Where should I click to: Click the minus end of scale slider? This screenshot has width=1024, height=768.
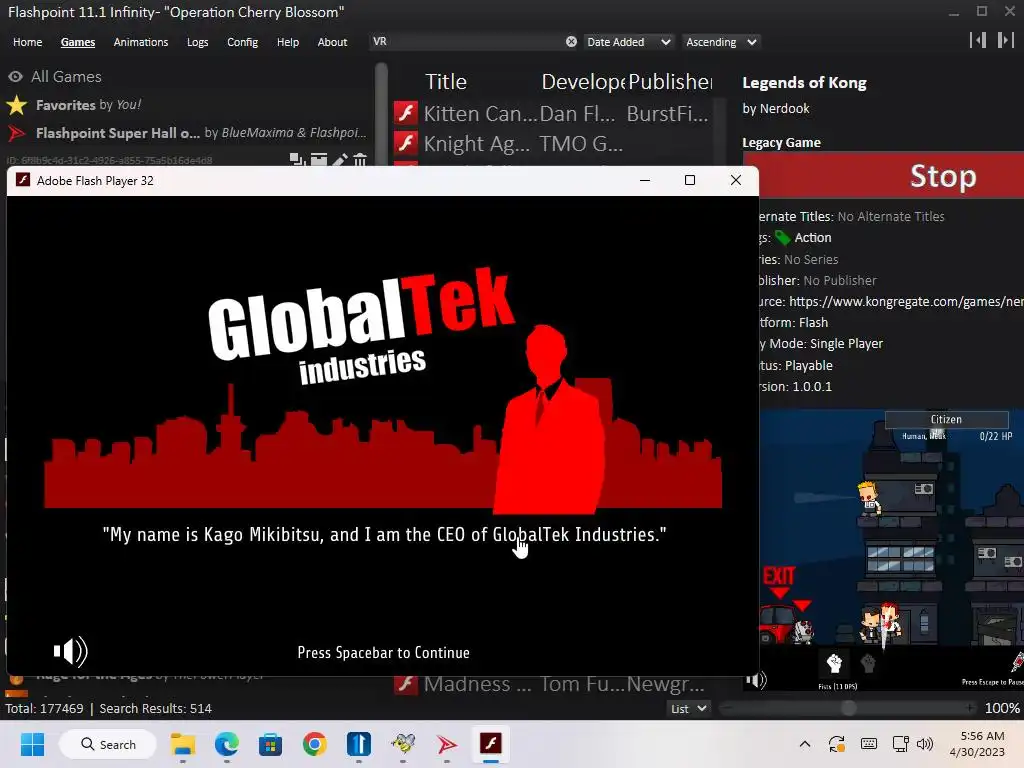tap(728, 709)
